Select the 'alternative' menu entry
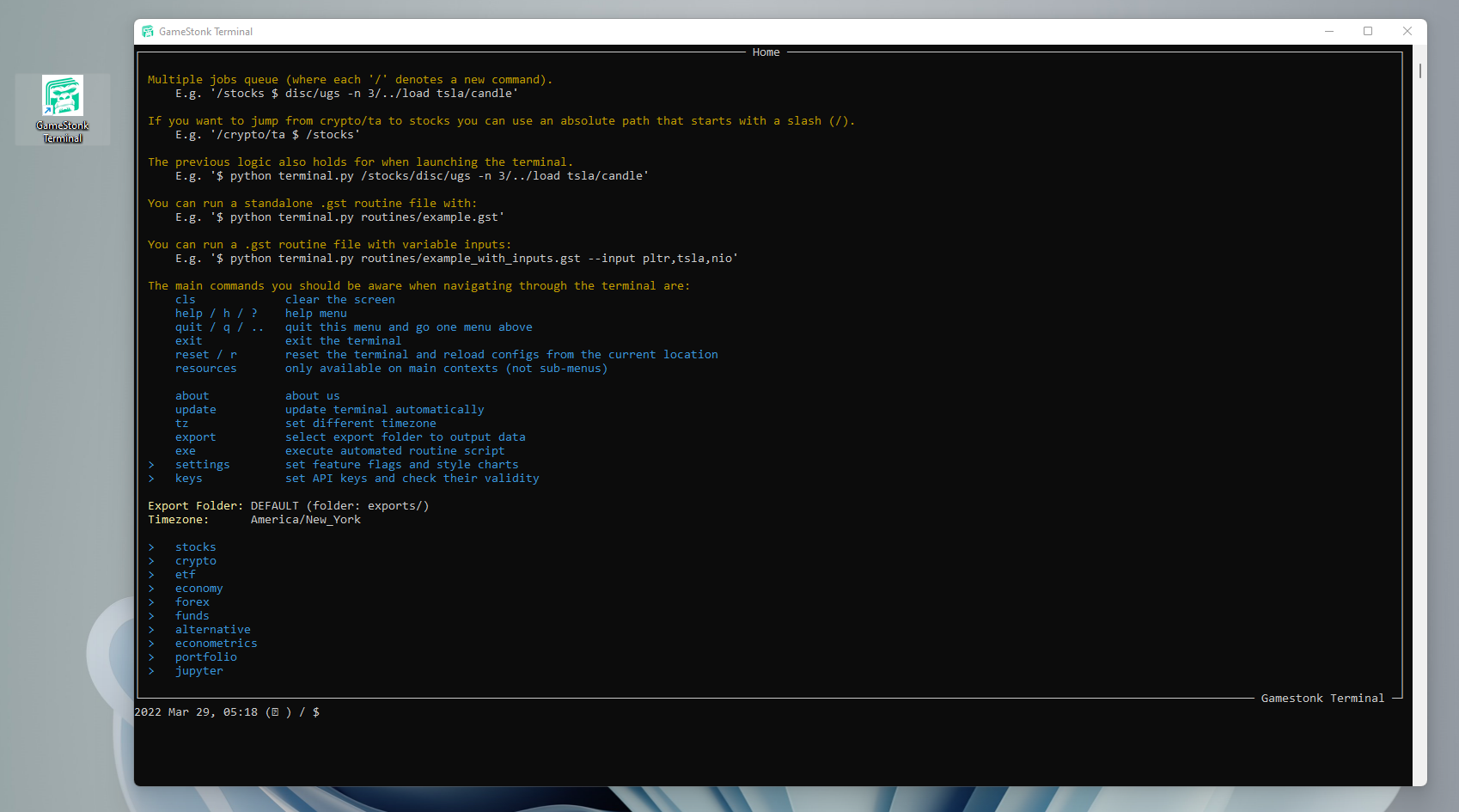 [213, 630]
